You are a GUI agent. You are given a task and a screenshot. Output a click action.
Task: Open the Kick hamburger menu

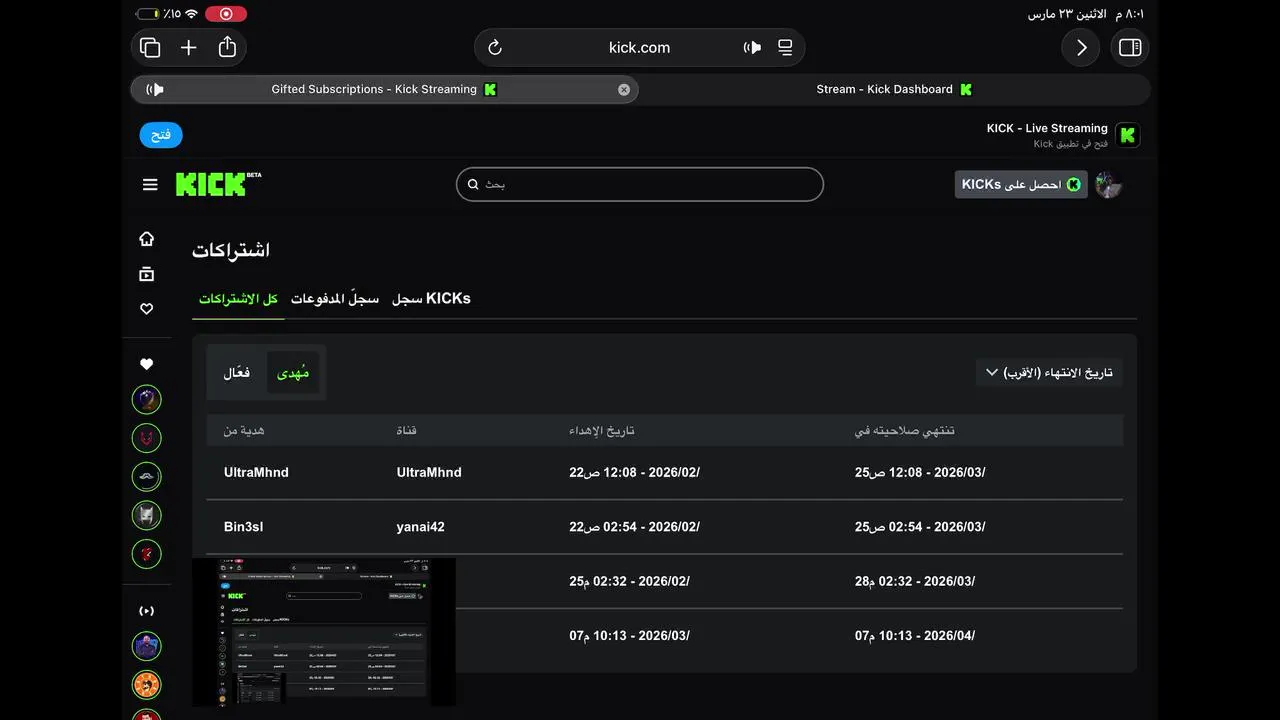click(x=150, y=184)
